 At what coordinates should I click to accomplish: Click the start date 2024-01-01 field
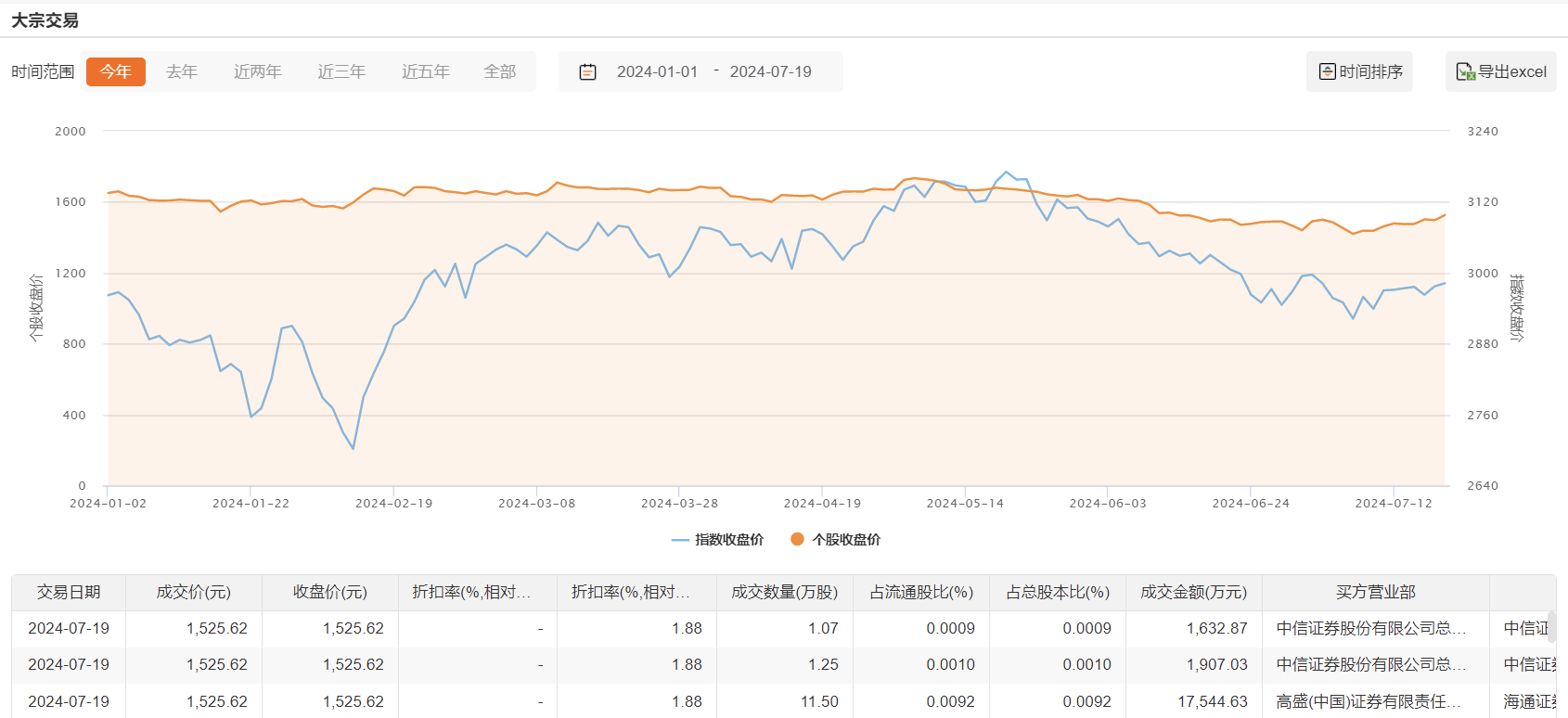click(657, 71)
